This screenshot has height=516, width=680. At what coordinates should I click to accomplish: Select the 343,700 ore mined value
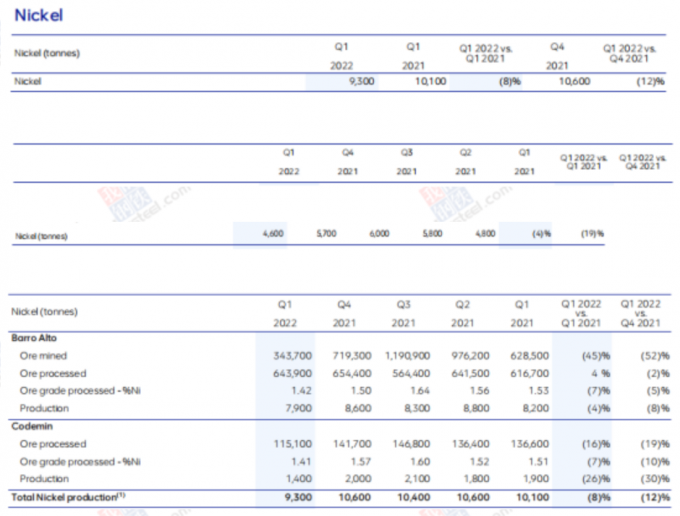293,355
